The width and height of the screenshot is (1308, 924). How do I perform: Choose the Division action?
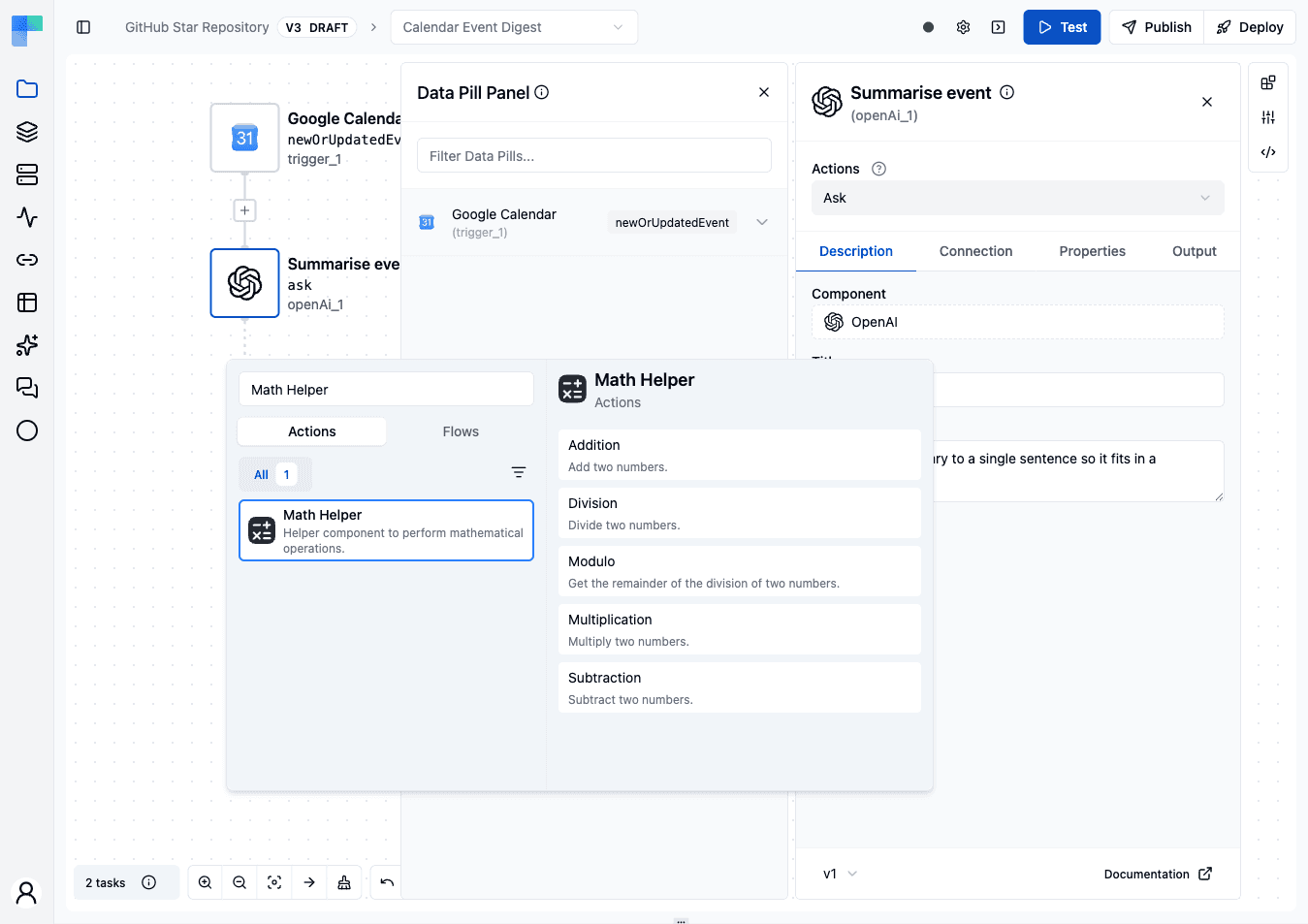740,513
